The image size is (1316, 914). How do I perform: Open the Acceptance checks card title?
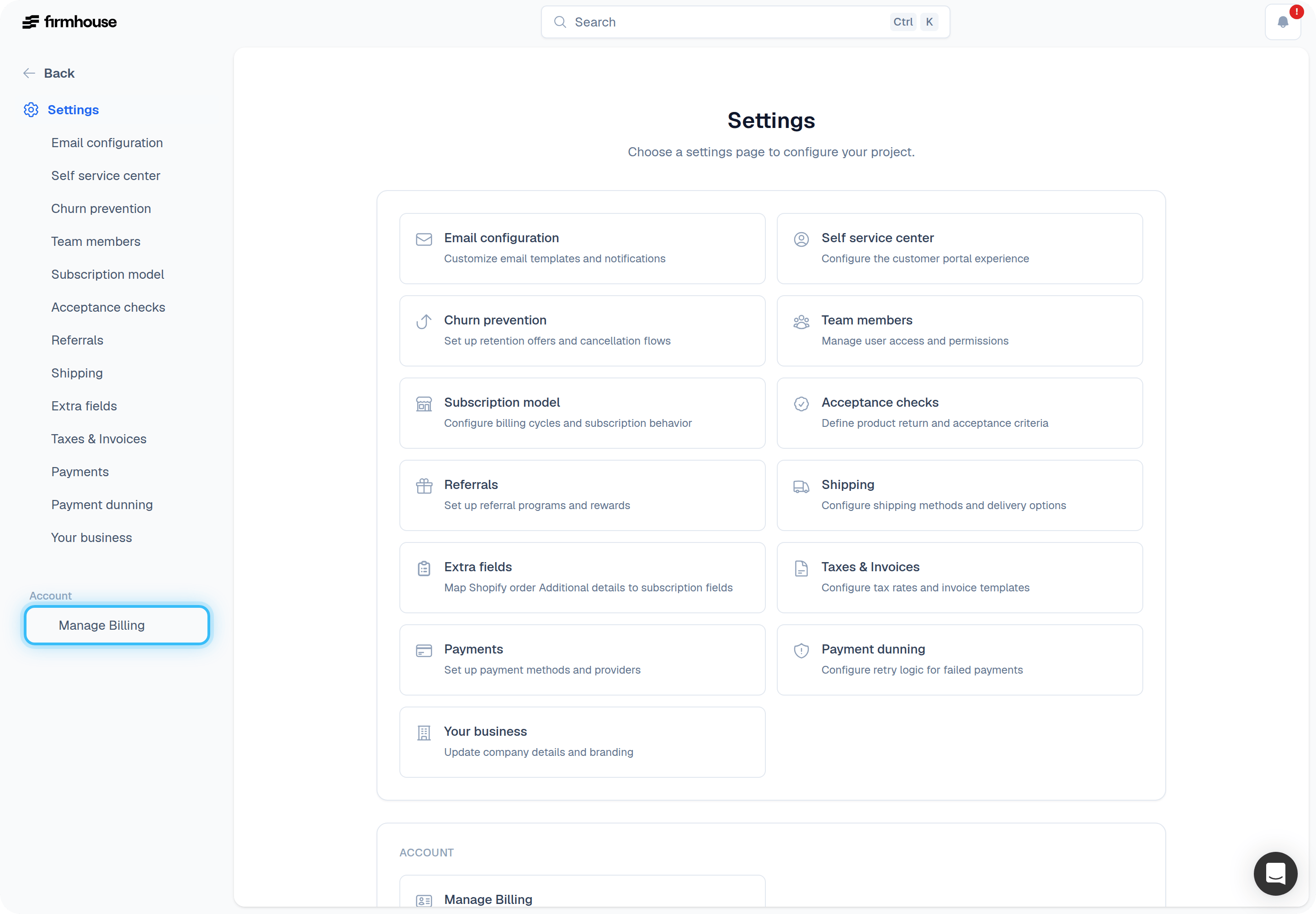pyautogui.click(x=880, y=402)
